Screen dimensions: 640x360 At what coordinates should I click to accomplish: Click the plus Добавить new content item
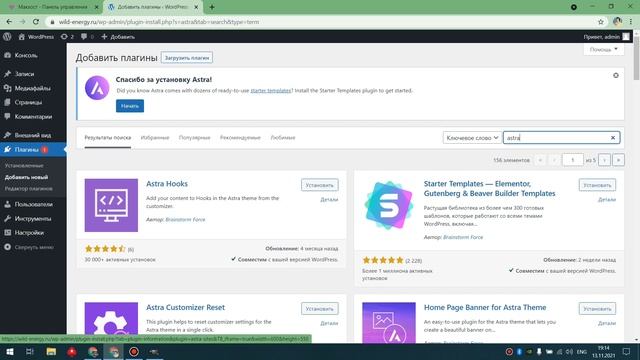[118, 37]
